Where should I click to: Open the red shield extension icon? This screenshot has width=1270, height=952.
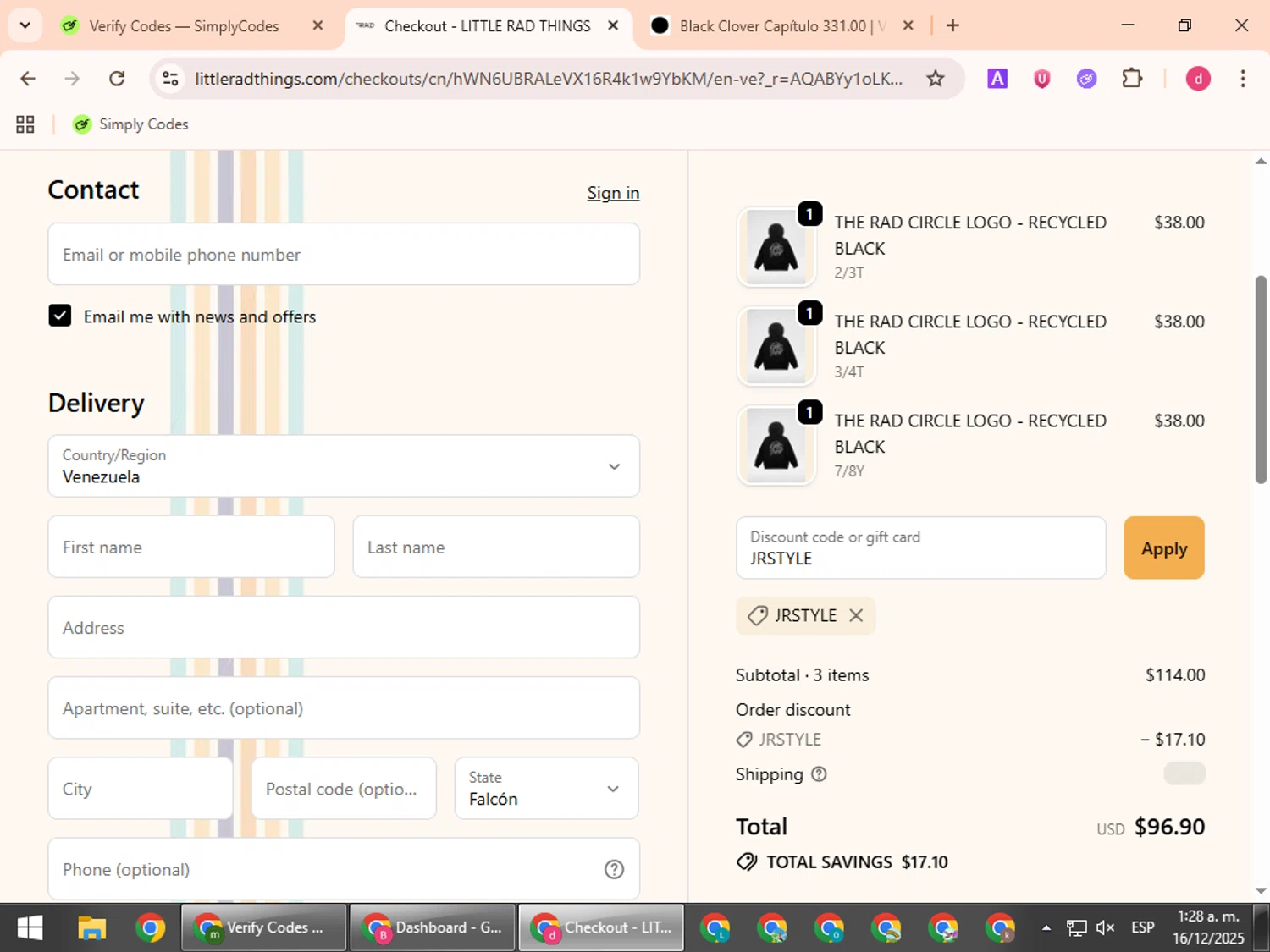coord(1042,79)
